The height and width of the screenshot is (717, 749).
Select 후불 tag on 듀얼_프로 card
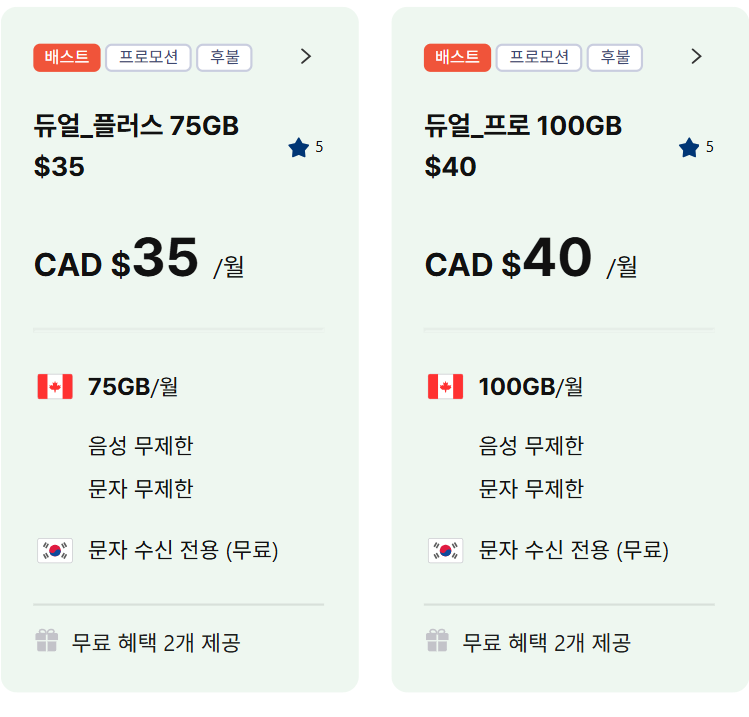(614, 57)
